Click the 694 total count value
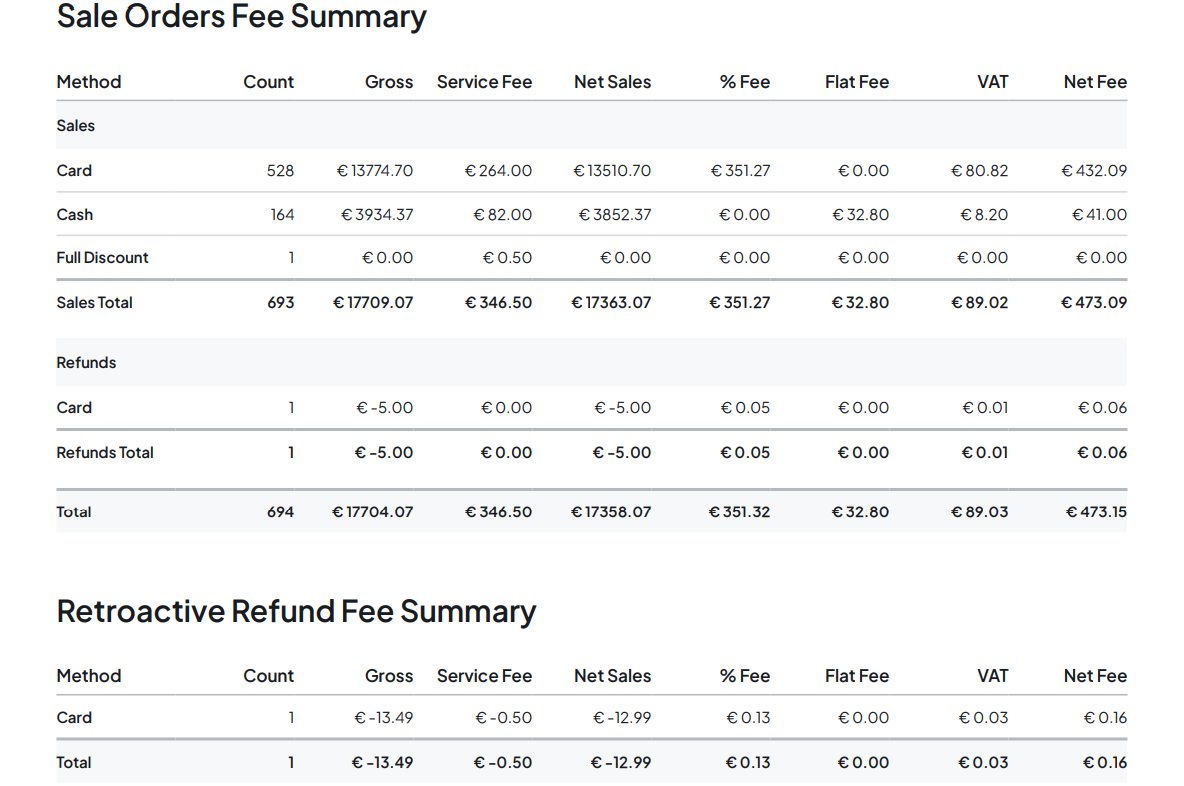This screenshot has width=1184, height=786. point(281,512)
